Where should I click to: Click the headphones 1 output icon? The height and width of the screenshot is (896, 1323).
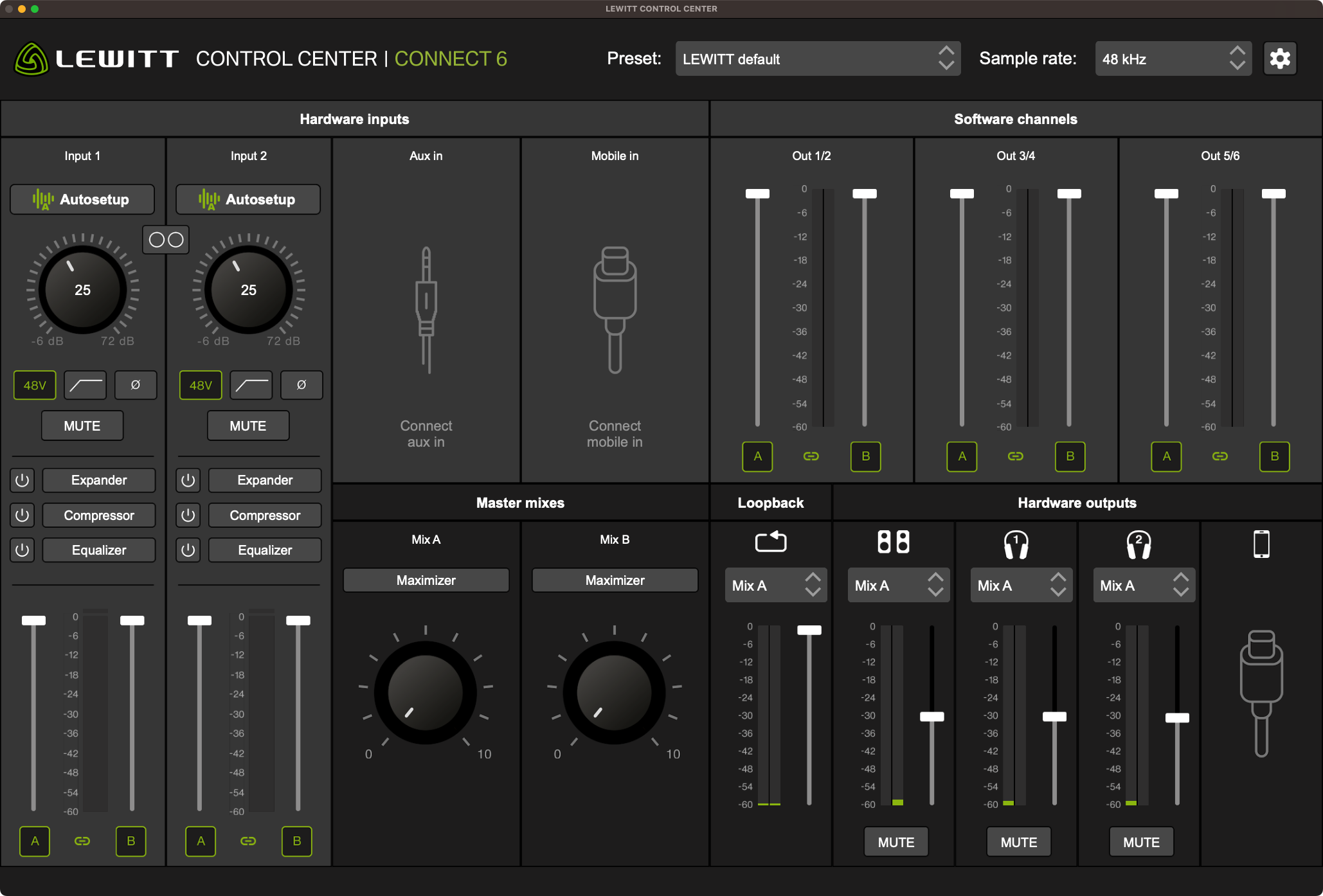1016,544
